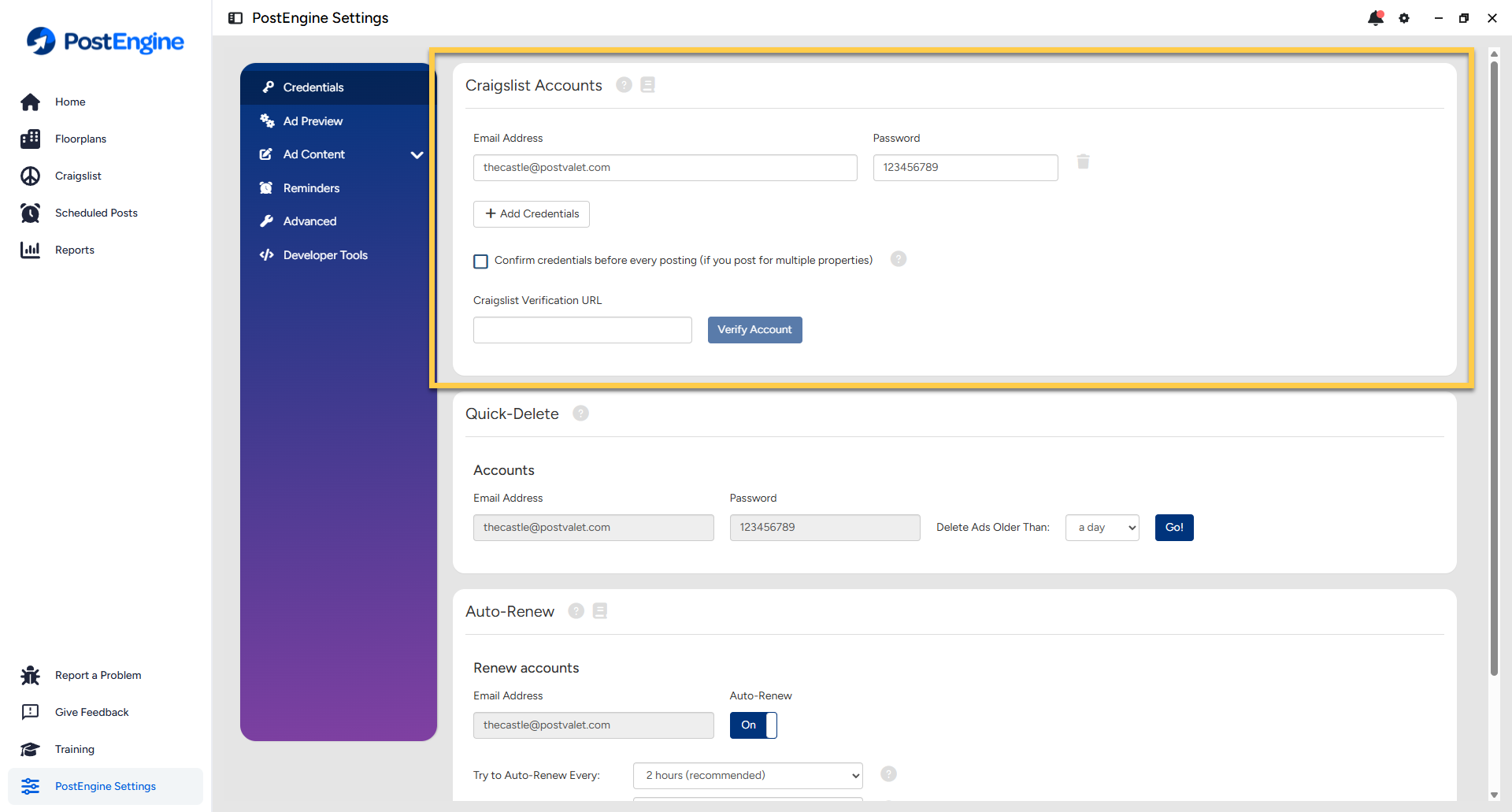This screenshot has width=1512, height=812.
Task: Open notifications bell icon
Action: pyautogui.click(x=1376, y=18)
